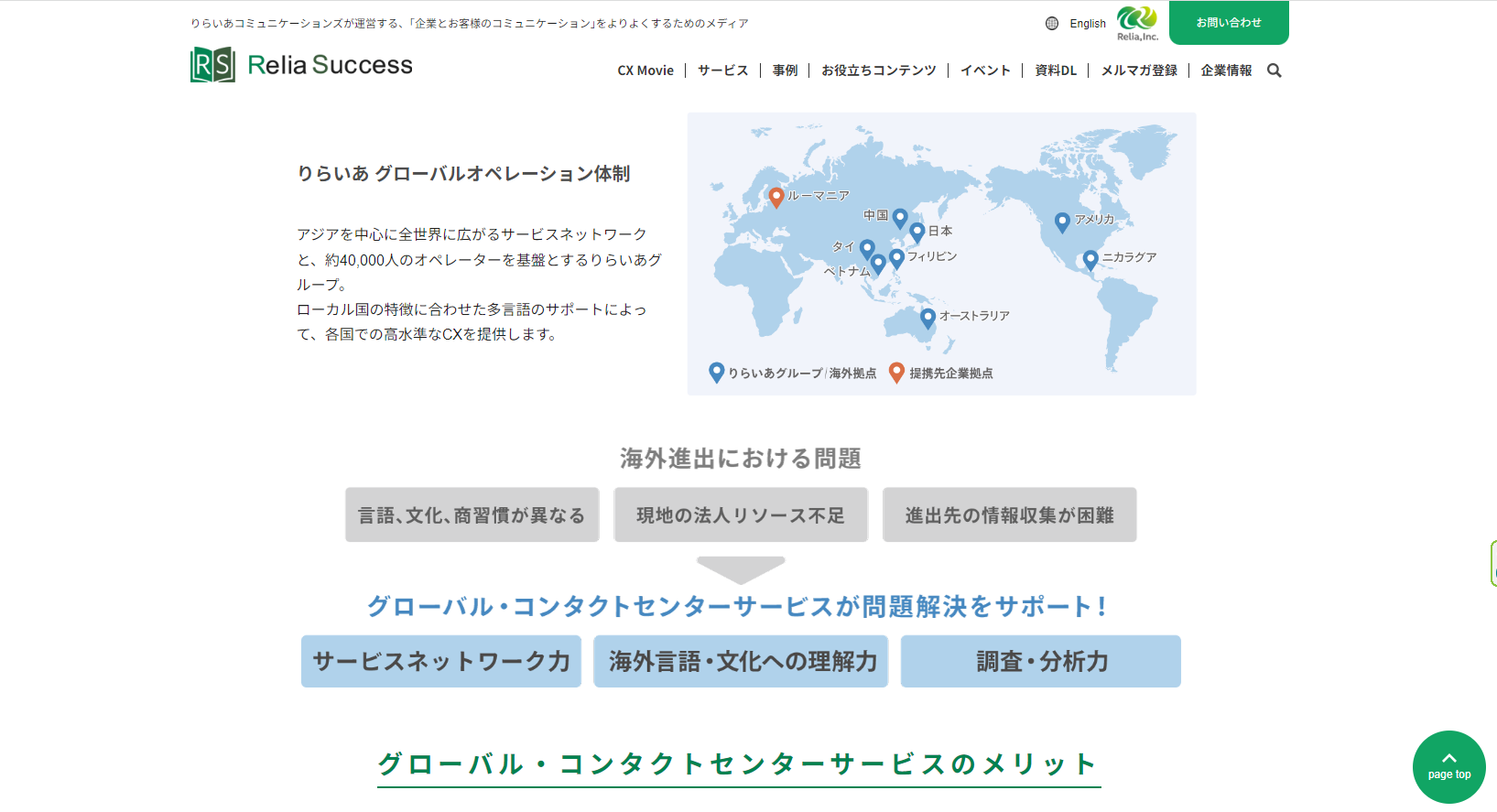Click the お問い合わせ contact button

[x=1229, y=23]
